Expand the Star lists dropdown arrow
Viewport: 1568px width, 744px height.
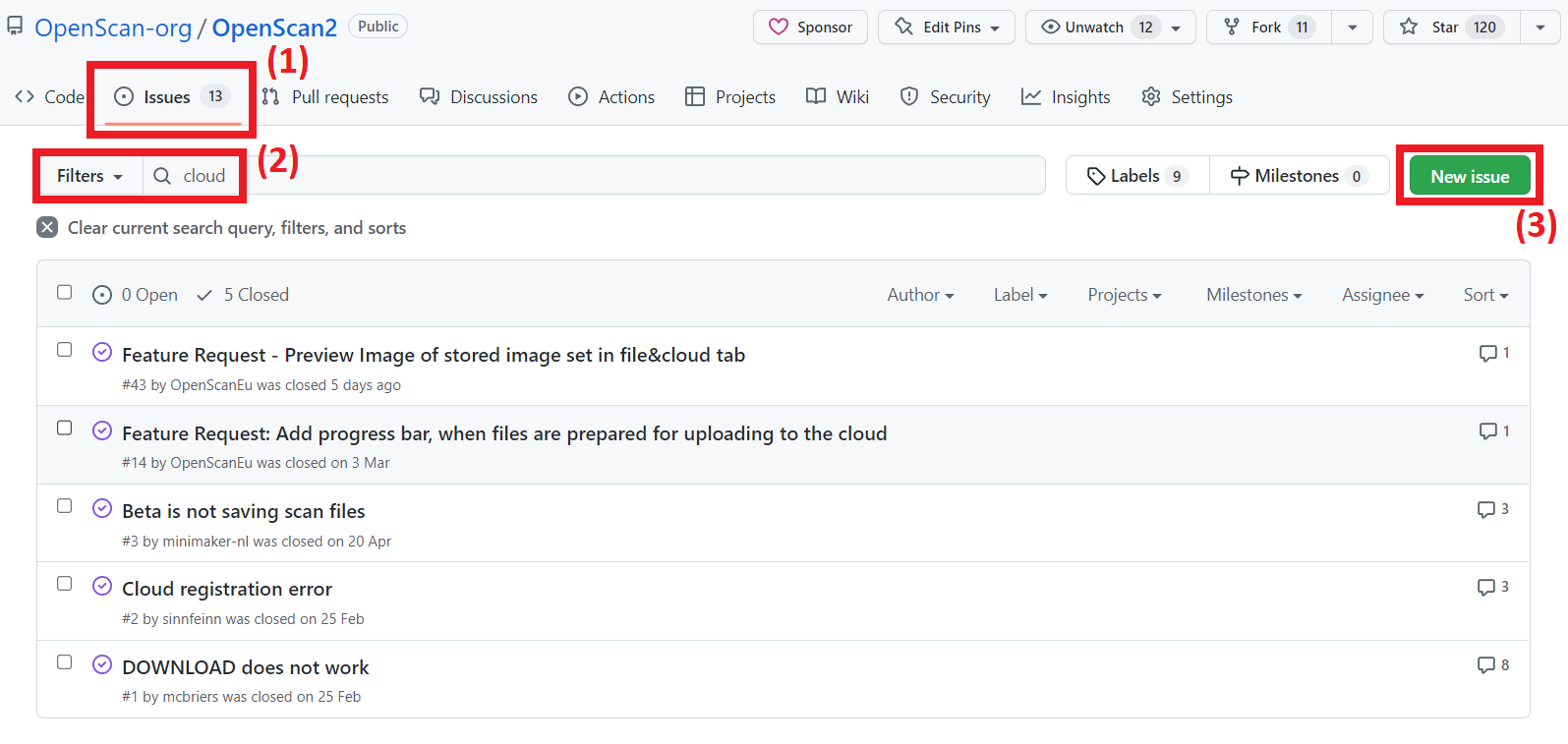tap(1540, 27)
